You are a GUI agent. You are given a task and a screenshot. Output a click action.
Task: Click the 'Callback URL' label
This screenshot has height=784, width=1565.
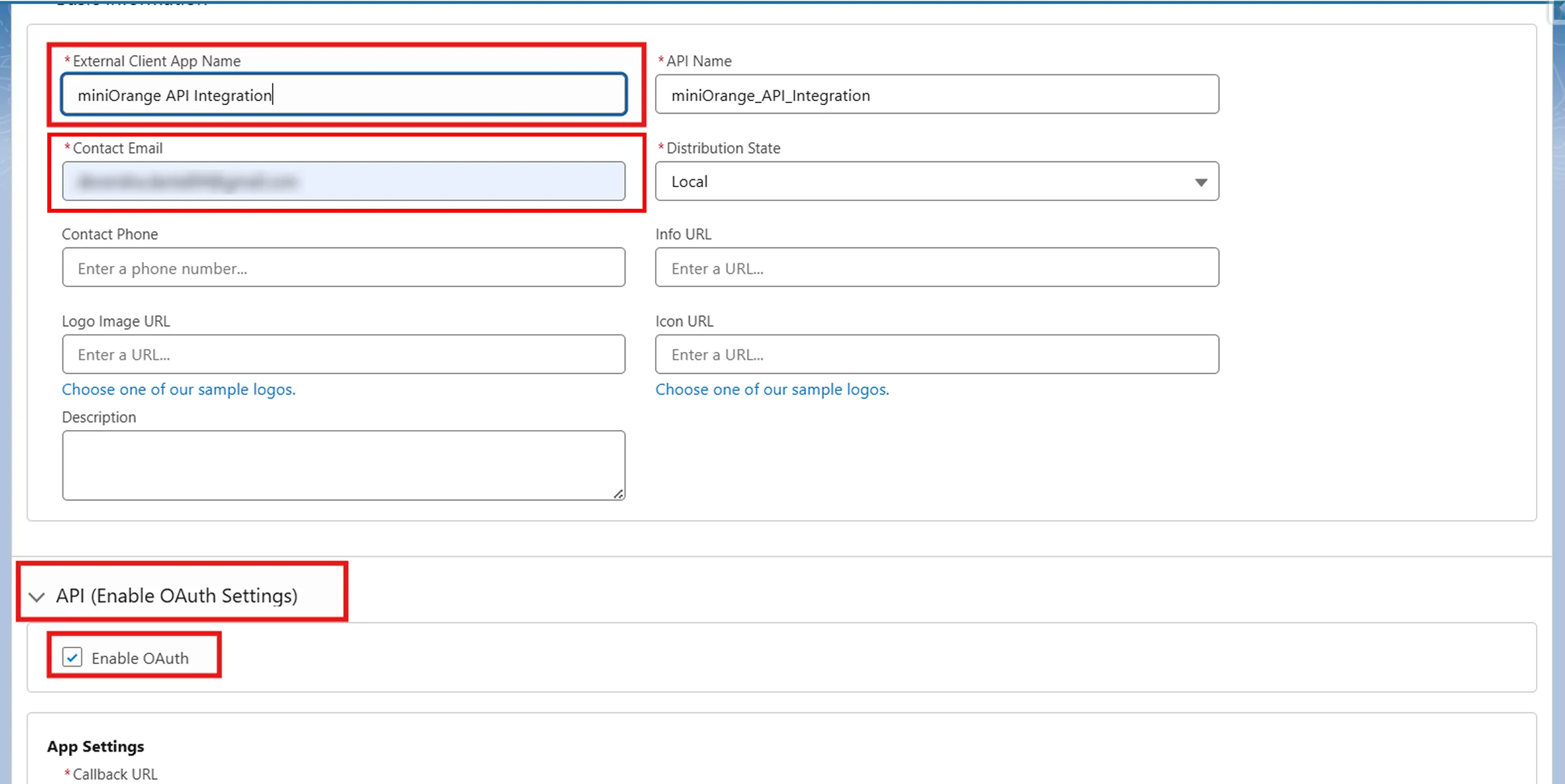click(115, 774)
